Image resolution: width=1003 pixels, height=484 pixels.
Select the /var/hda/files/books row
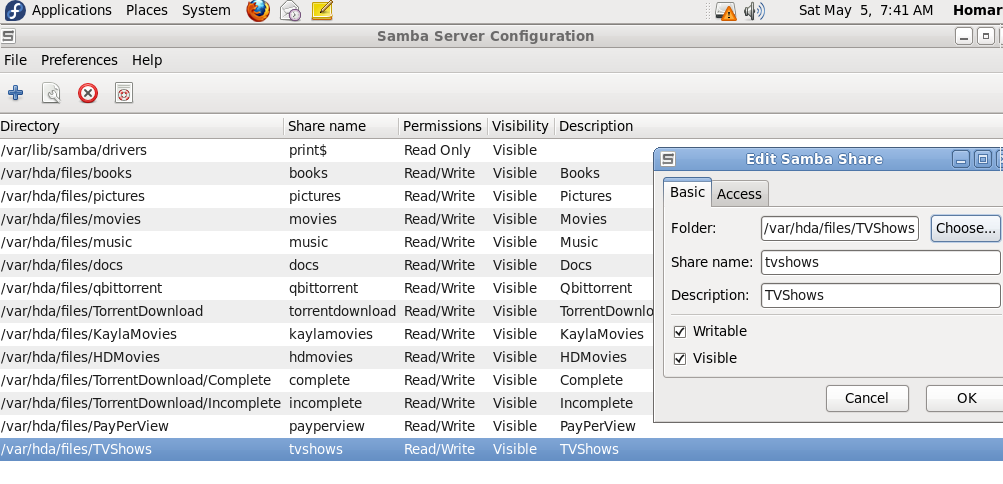click(326, 173)
